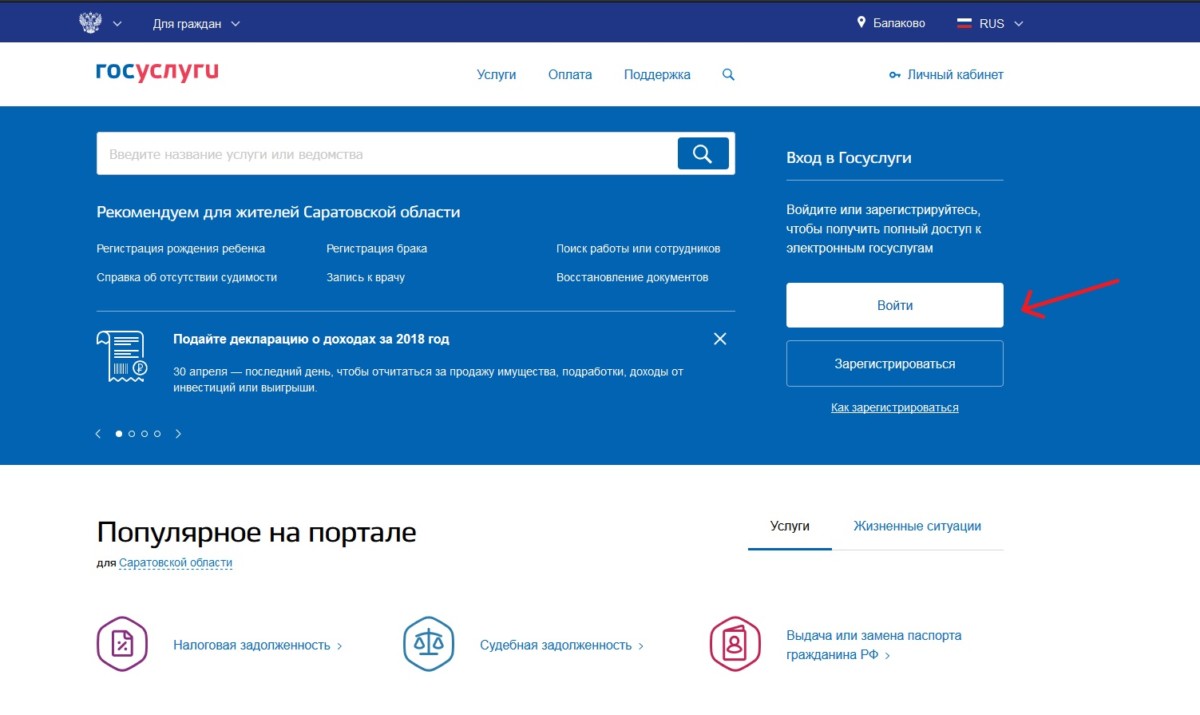
Task: Open the court debt scales icon
Action: click(428, 644)
